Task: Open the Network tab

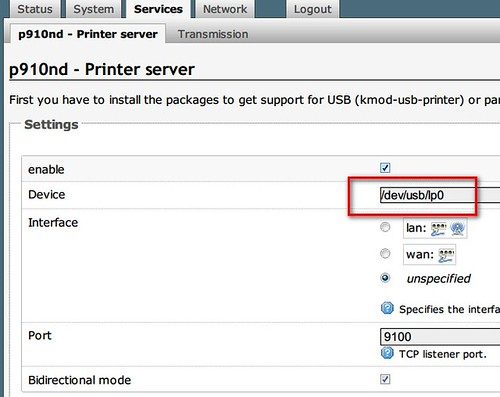Action: click(x=225, y=9)
